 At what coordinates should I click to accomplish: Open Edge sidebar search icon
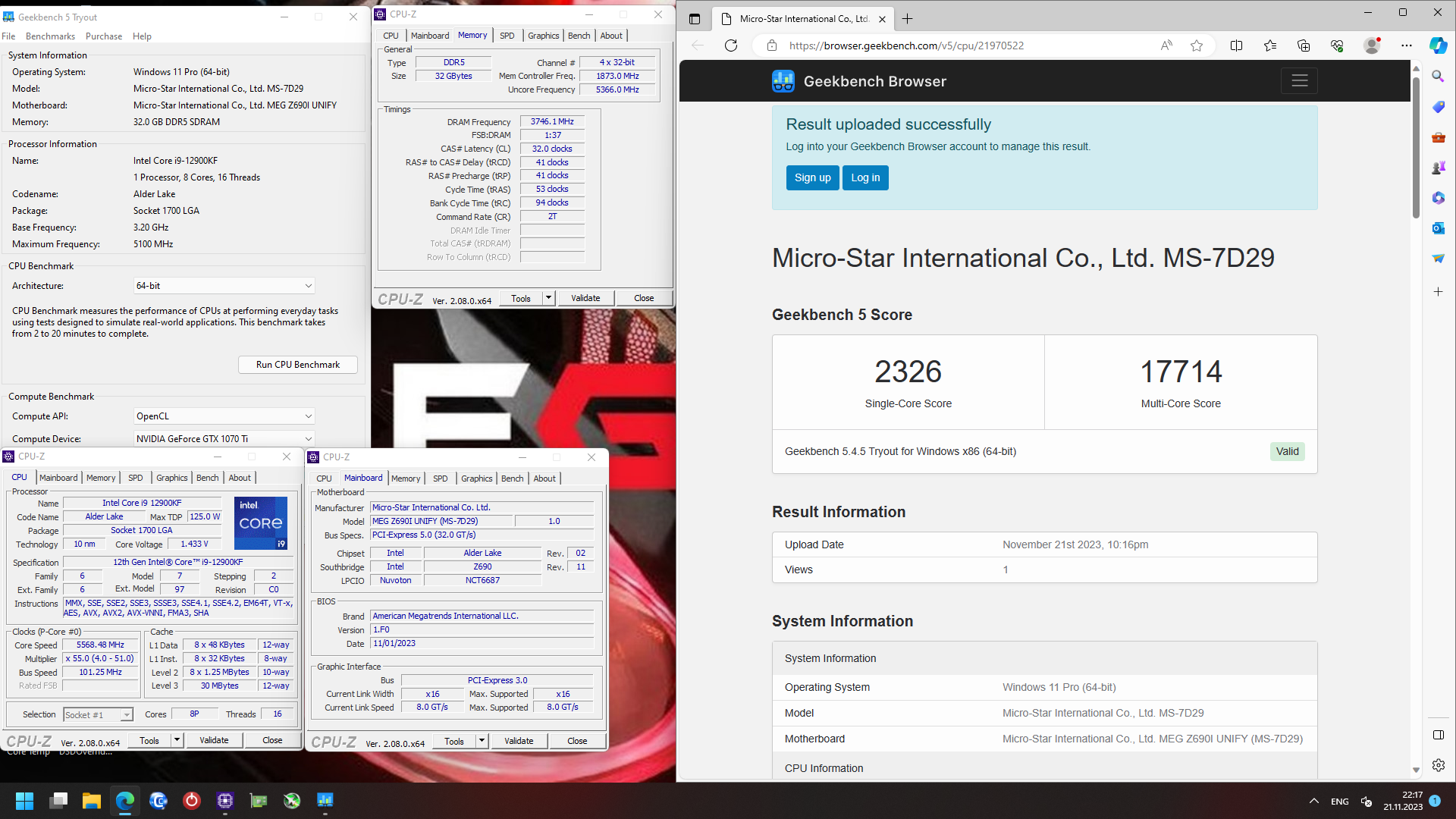1438,77
